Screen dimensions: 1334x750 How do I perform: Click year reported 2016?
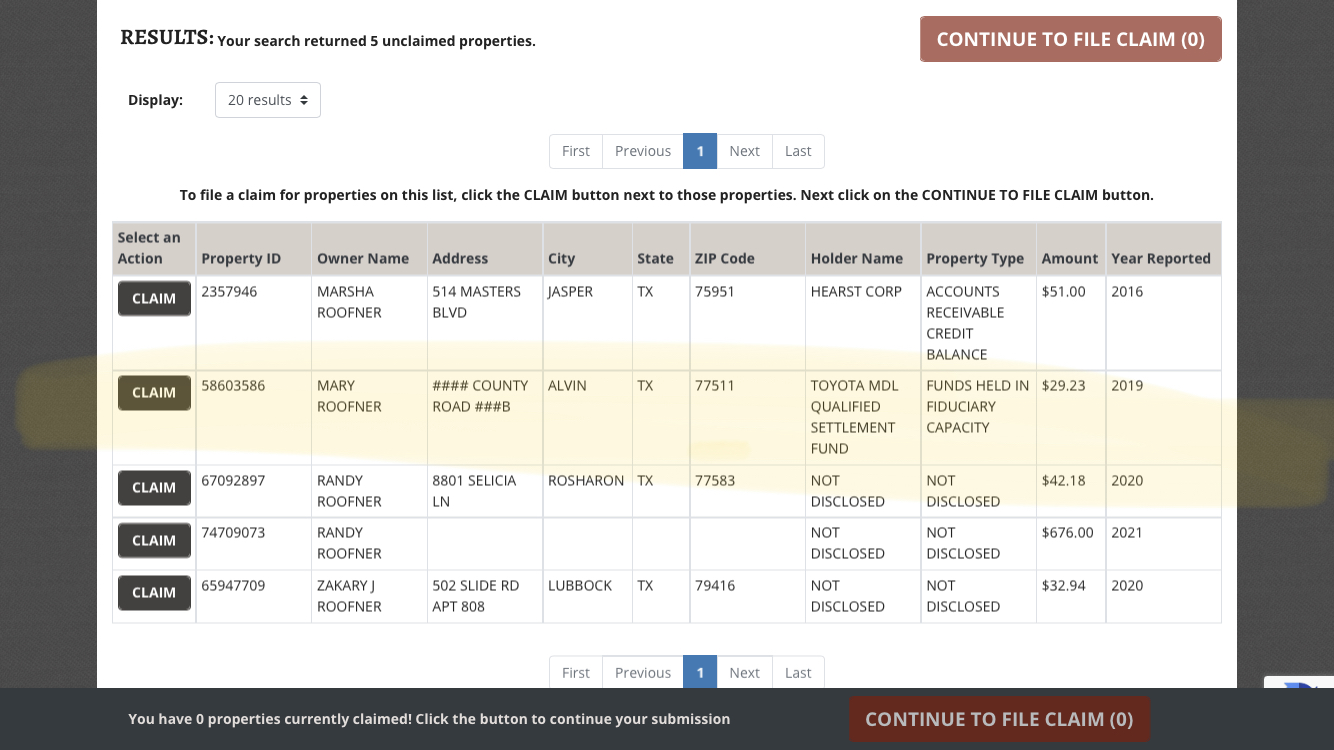pos(1127,292)
